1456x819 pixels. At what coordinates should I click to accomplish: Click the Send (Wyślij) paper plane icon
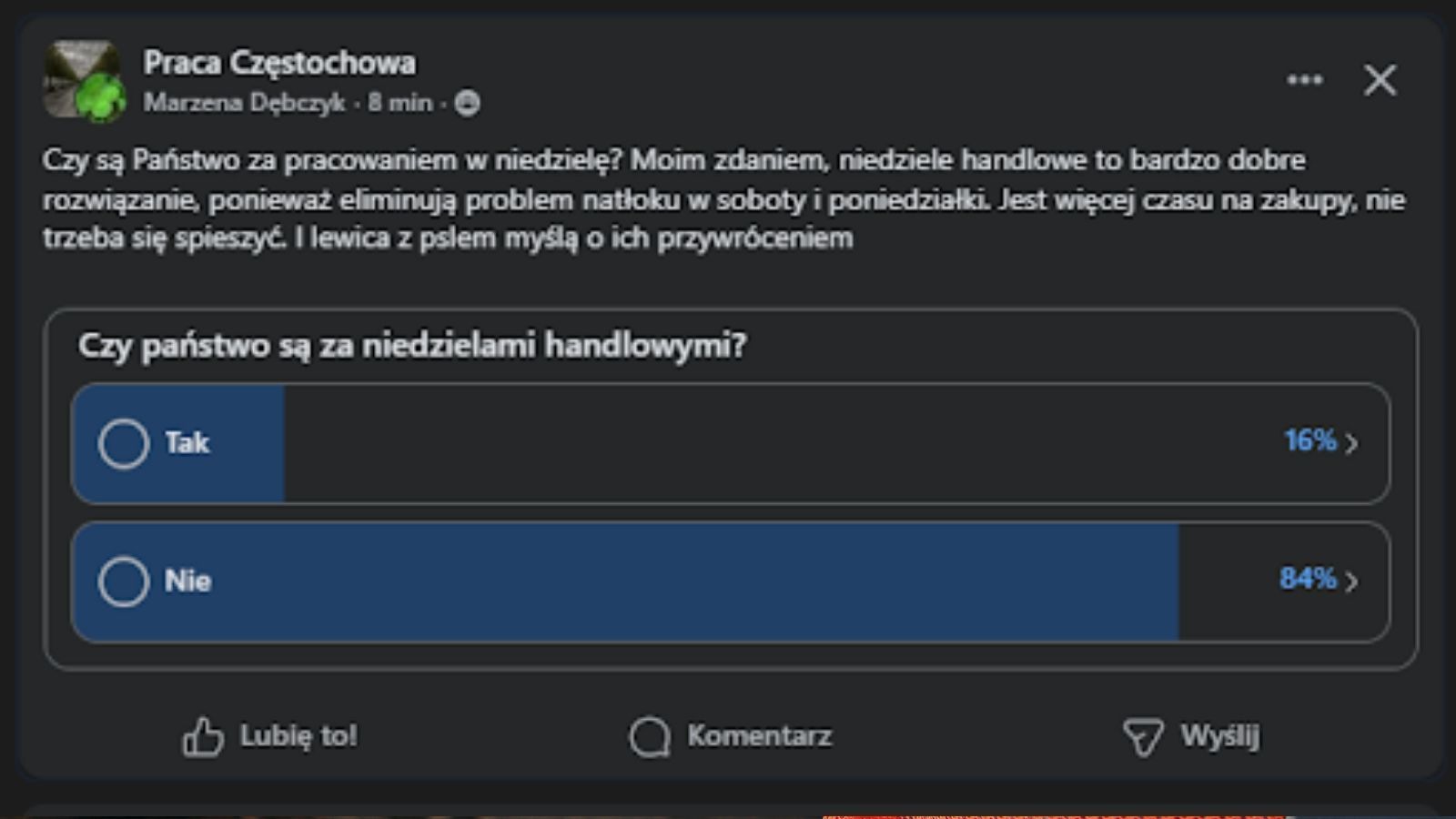pyautogui.click(x=1145, y=735)
